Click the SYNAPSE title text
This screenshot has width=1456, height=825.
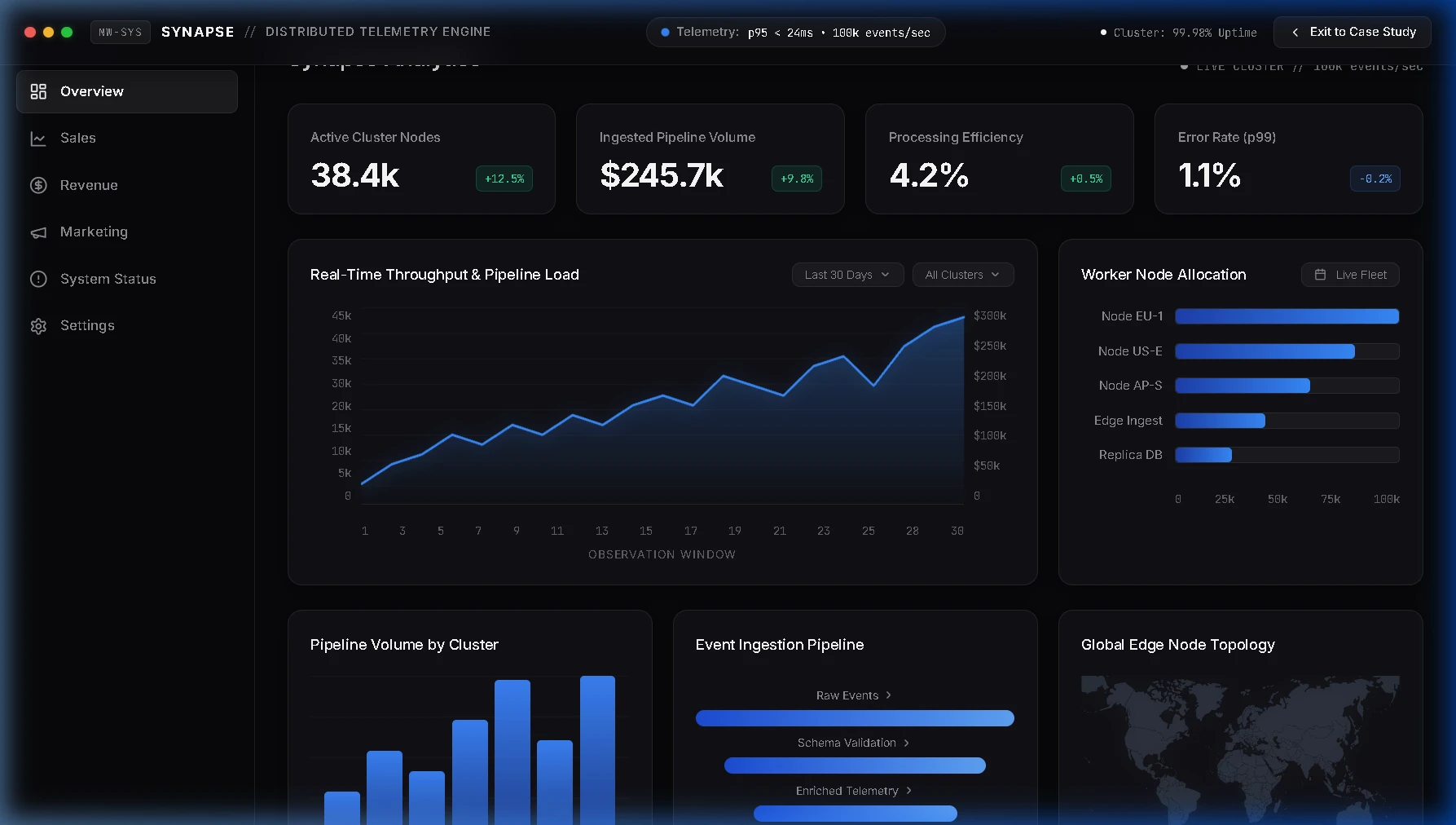pos(198,32)
